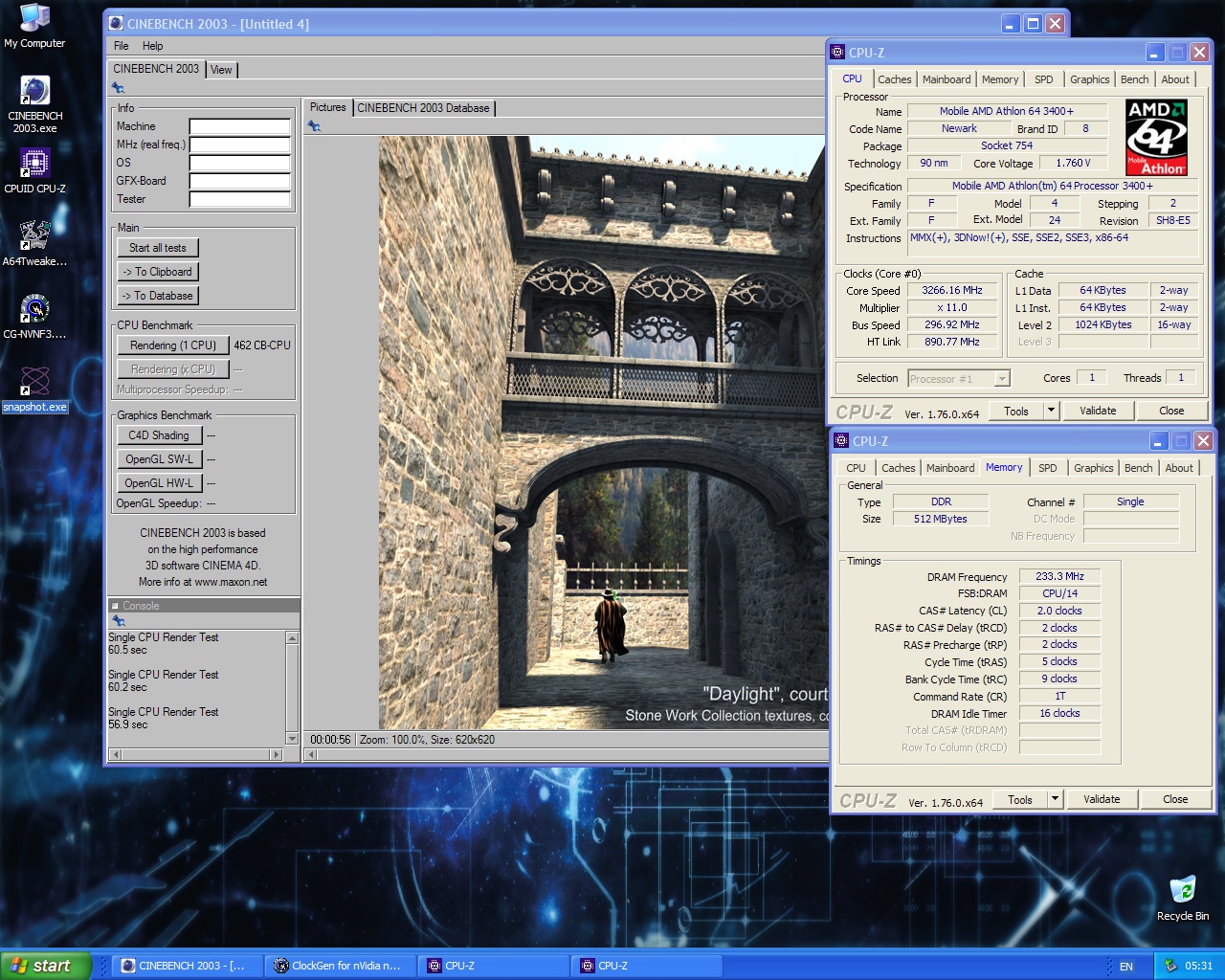The image size is (1225, 980).
Task: Select the A64Tweaker desktop icon
Action: 34,243
